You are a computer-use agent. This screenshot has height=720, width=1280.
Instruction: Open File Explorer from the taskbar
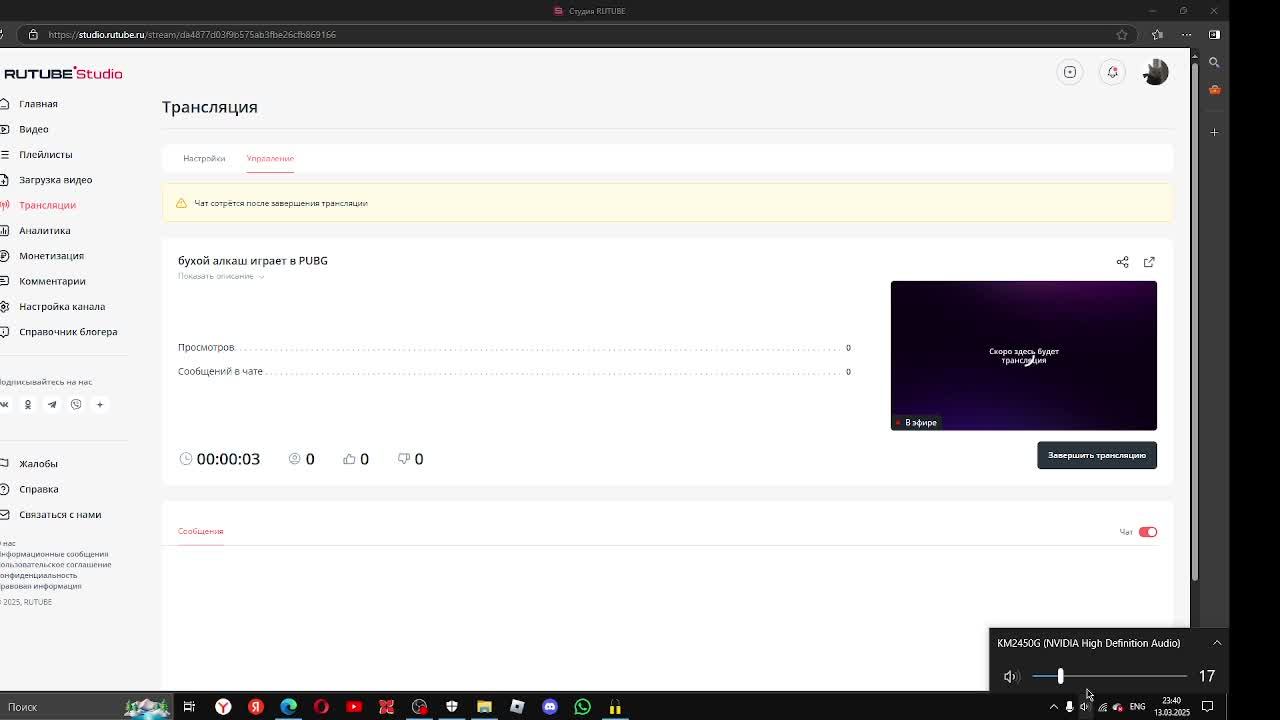[484, 707]
